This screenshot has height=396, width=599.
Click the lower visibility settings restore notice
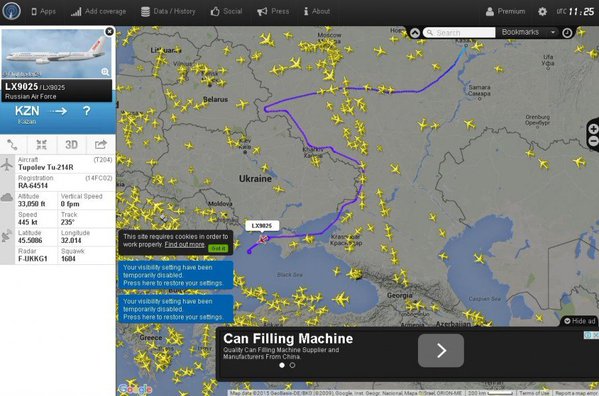(175, 309)
